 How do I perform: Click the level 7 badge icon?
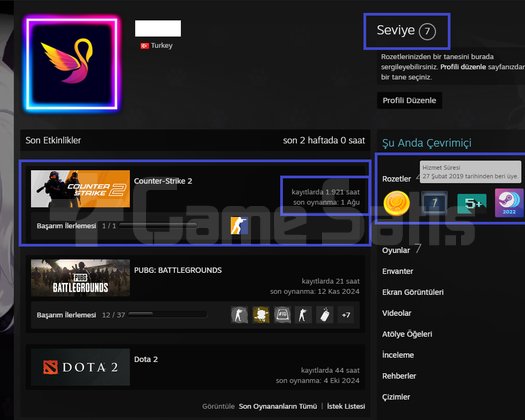pyautogui.click(x=434, y=203)
